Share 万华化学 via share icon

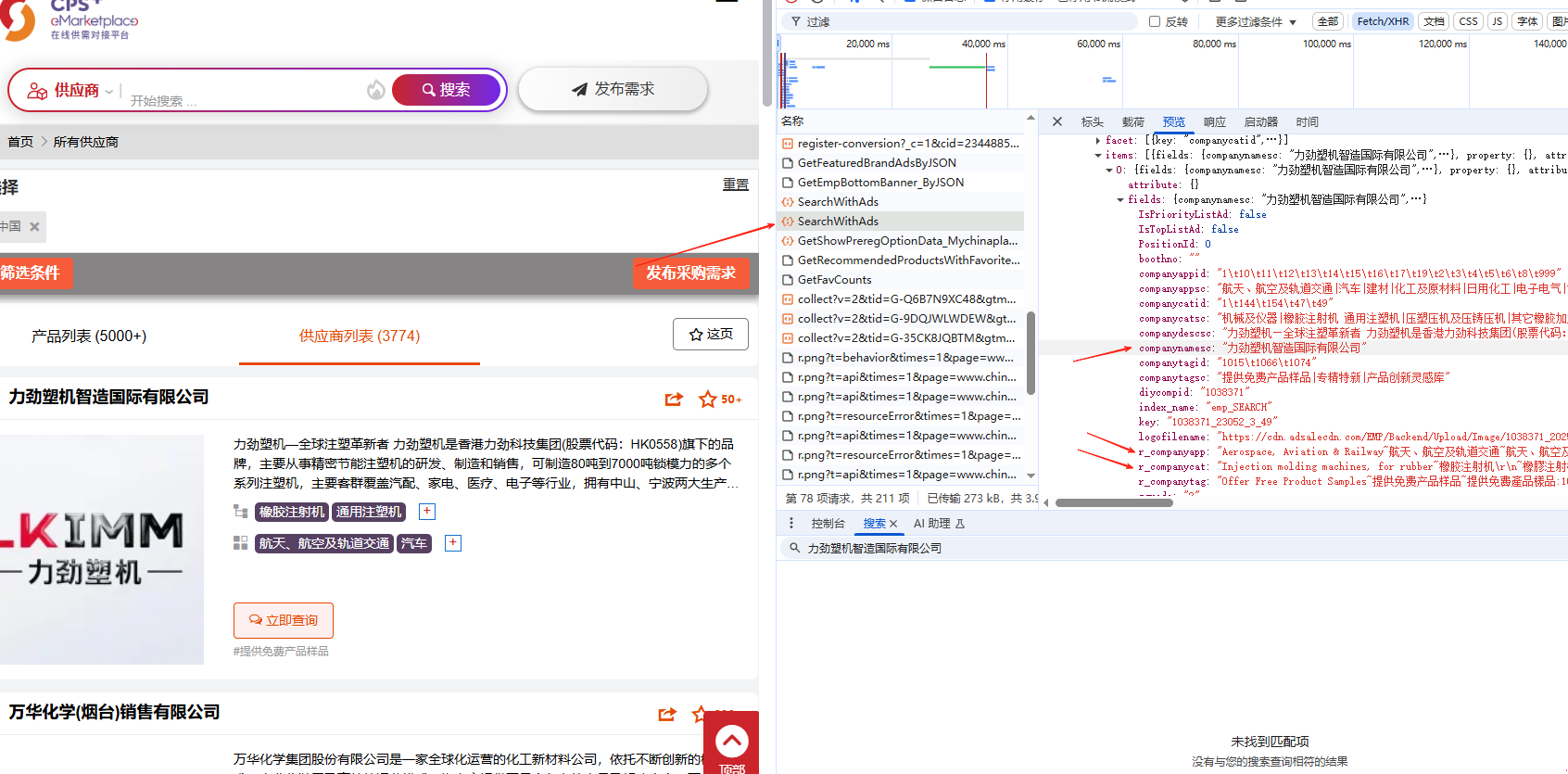click(x=667, y=714)
